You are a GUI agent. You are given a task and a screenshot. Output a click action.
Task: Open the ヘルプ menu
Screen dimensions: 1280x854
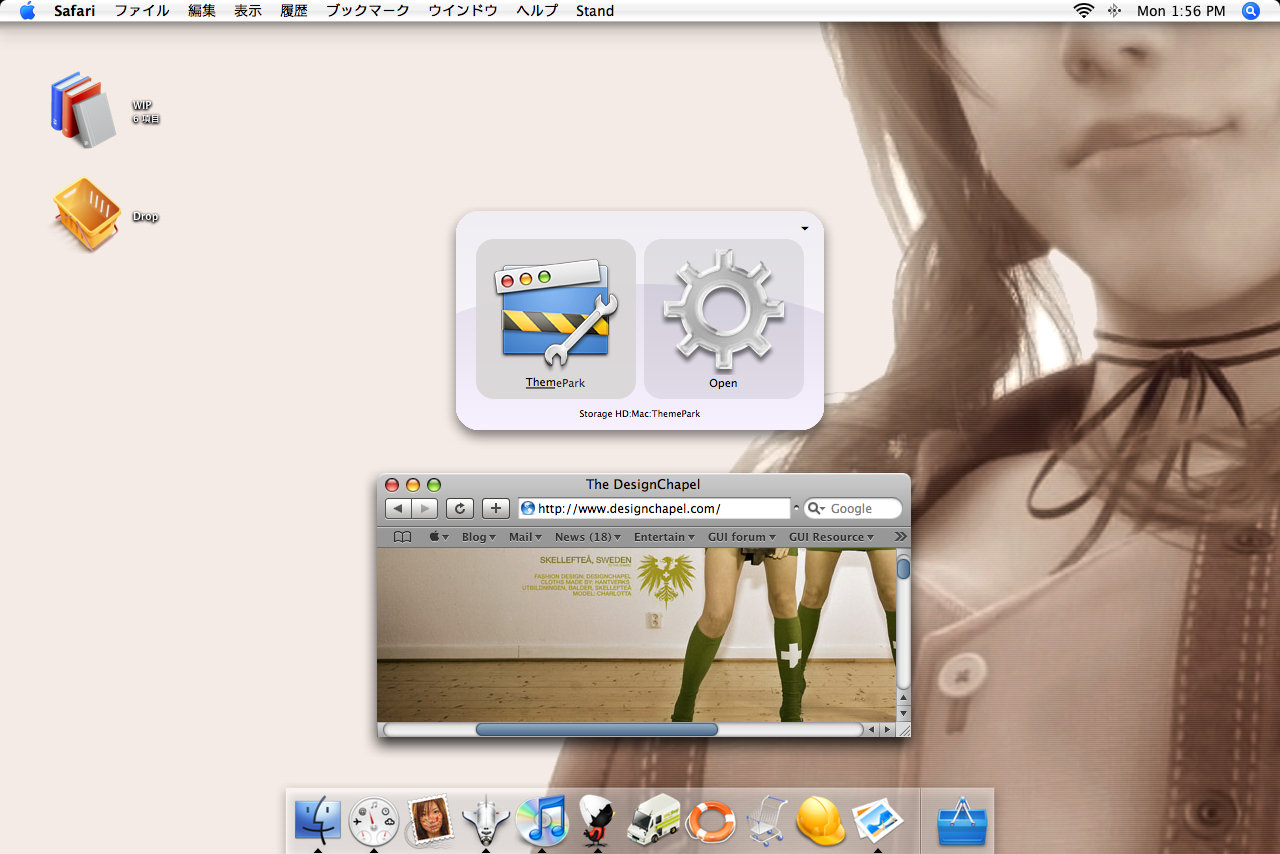pos(537,11)
